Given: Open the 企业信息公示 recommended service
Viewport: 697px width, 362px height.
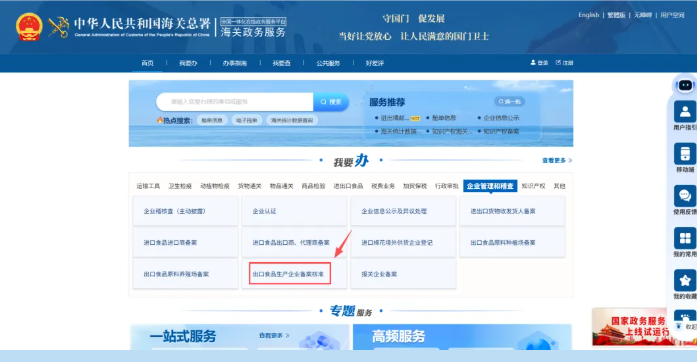Looking at the screenshot, I should [501, 118].
